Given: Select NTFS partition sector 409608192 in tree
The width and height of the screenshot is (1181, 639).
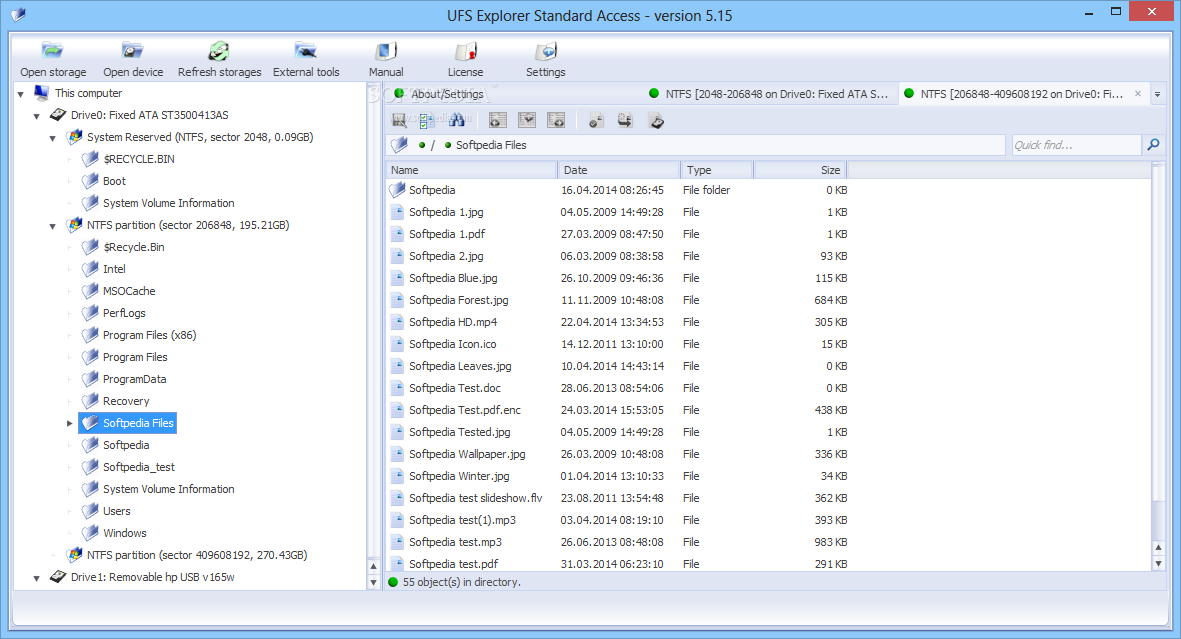Looking at the screenshot, I should click(197, 555).
